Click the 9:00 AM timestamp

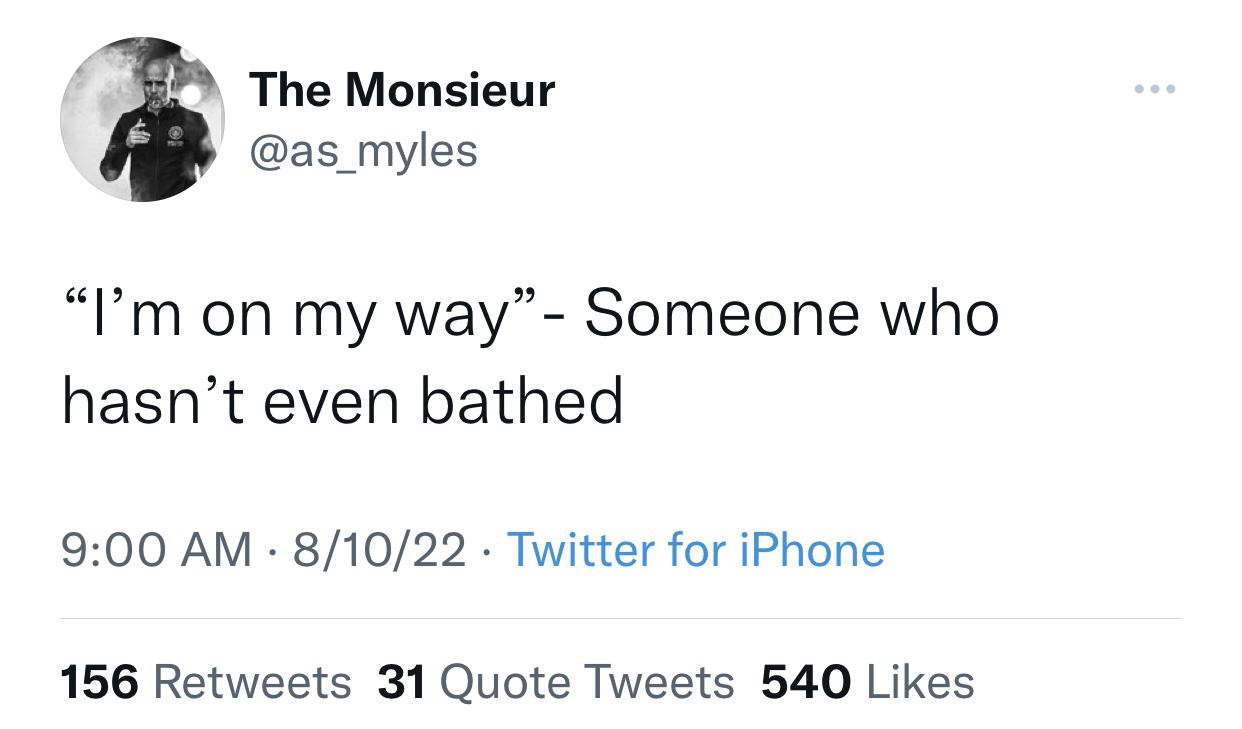pyautogui.click(x=156, y=550)
